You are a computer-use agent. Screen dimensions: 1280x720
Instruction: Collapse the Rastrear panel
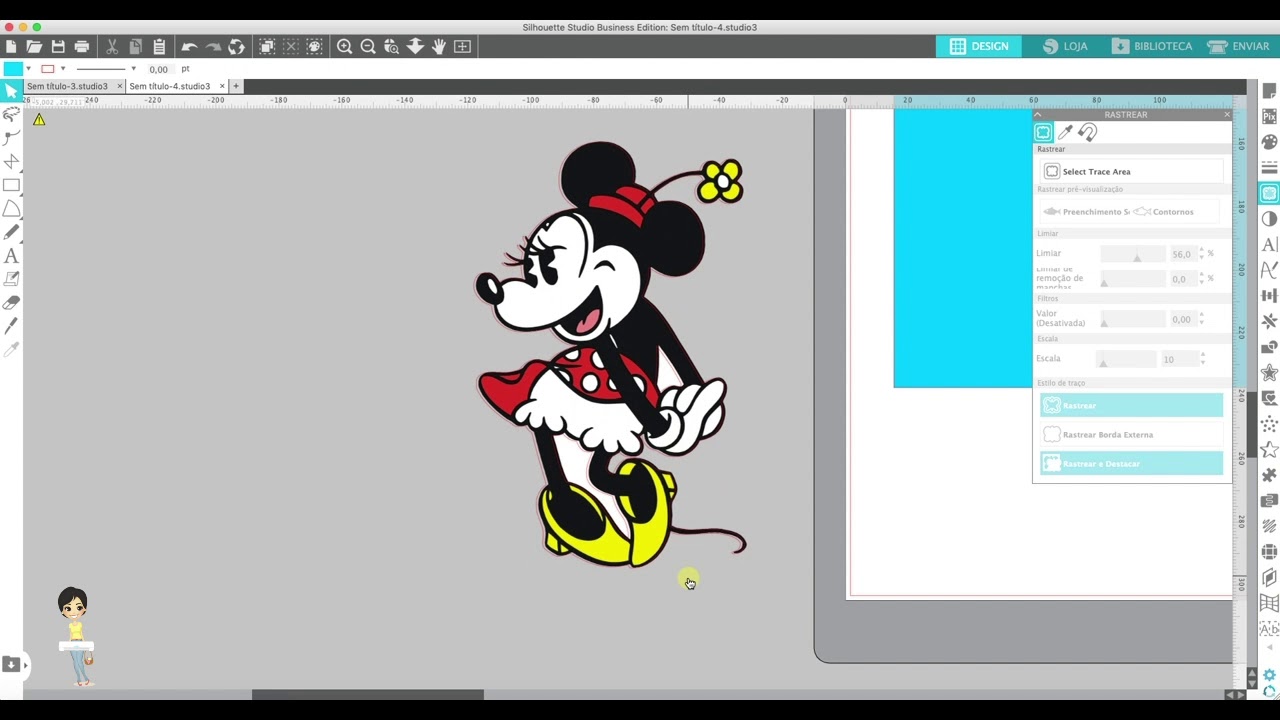coord(1037,115)
